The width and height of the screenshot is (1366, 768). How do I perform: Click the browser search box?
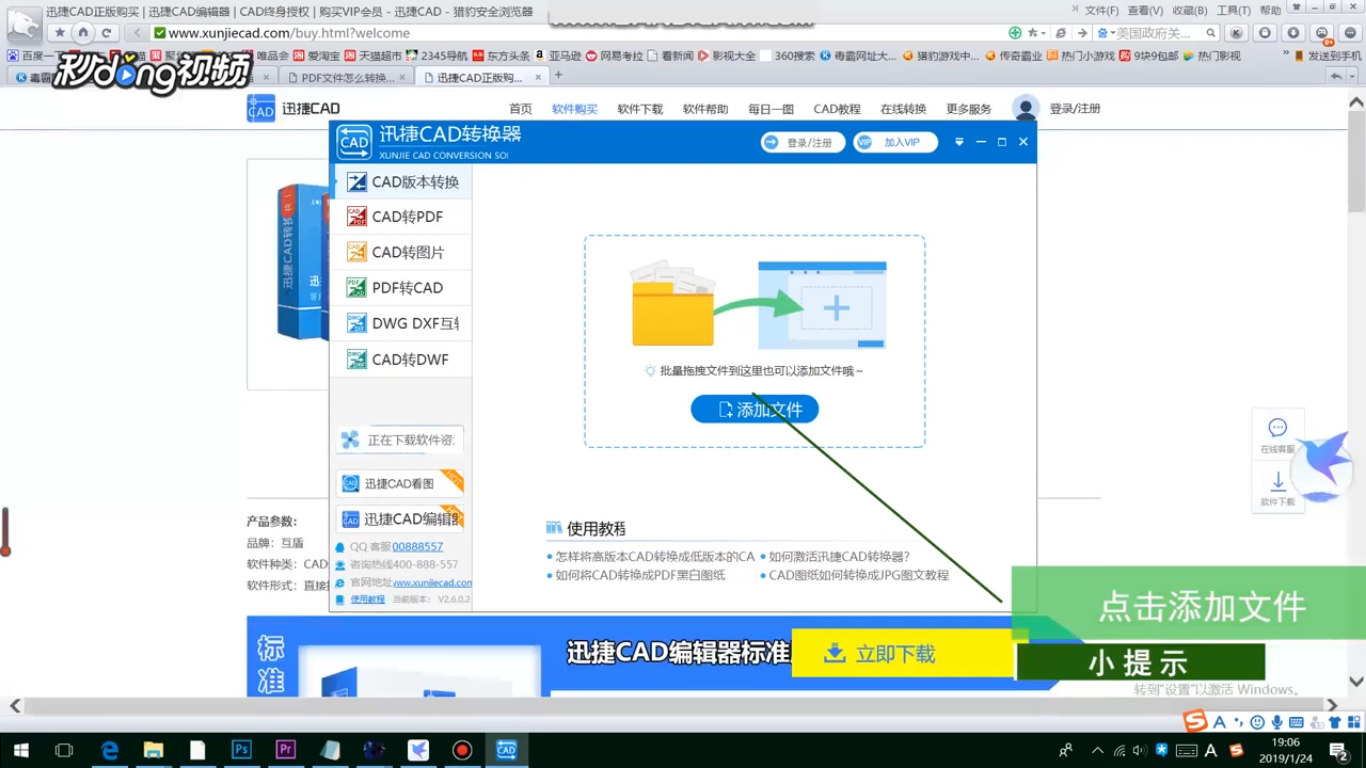(x=1158, y=33)
